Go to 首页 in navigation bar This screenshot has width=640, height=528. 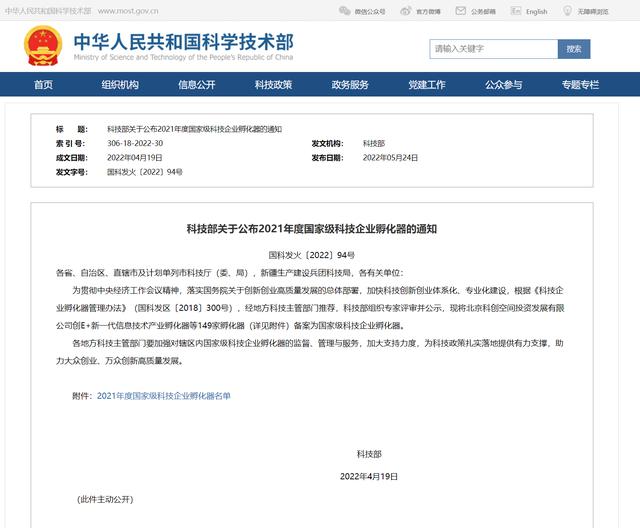(x=43, y=84)
